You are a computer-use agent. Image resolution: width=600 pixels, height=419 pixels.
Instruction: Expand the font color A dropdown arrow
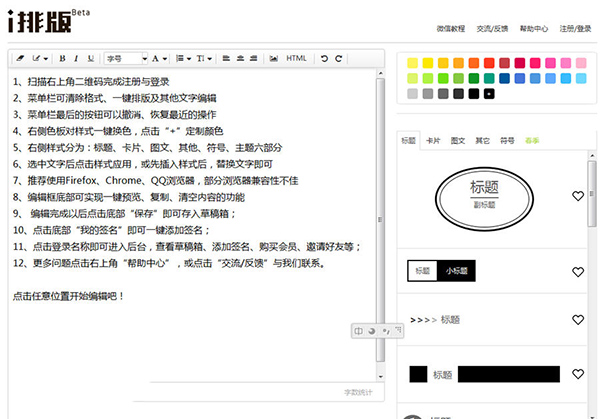tap(165, 59)
